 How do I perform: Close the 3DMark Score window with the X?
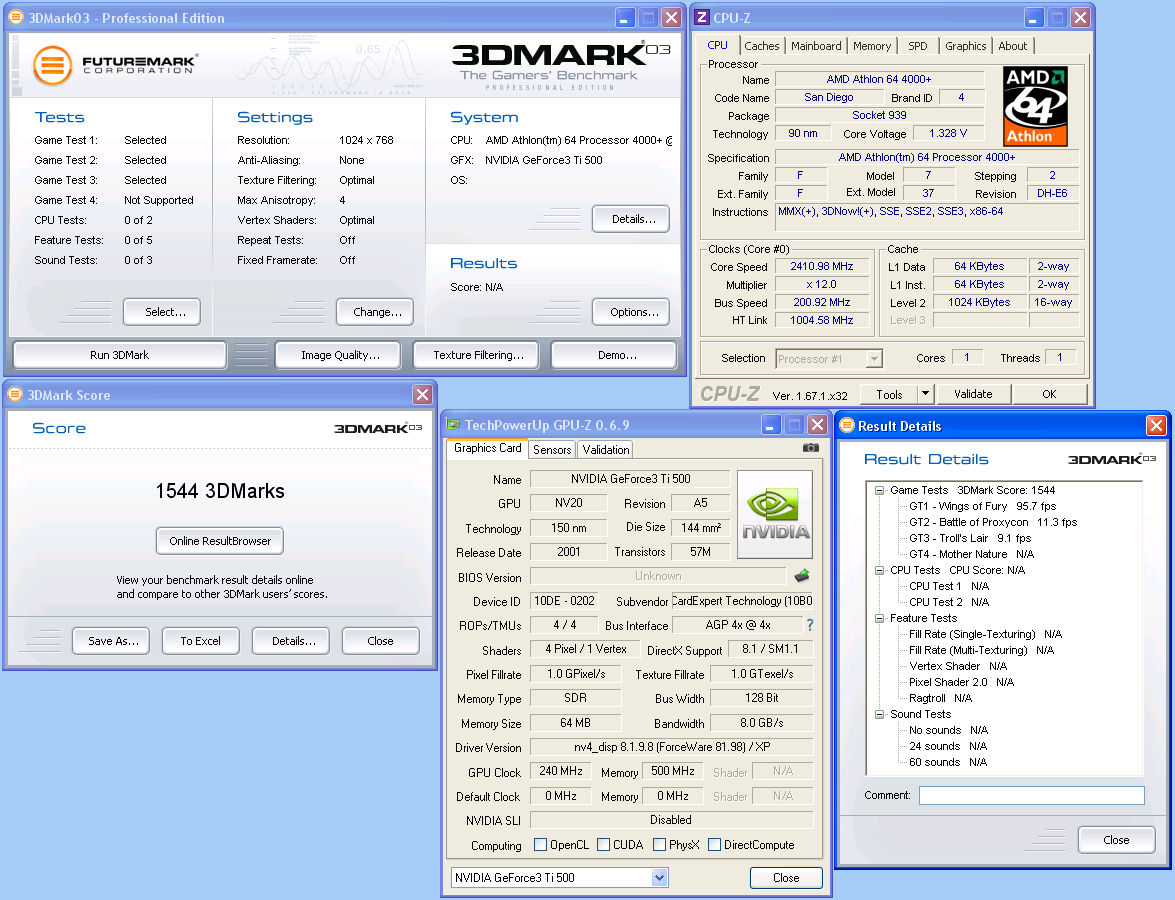[423, 394]
